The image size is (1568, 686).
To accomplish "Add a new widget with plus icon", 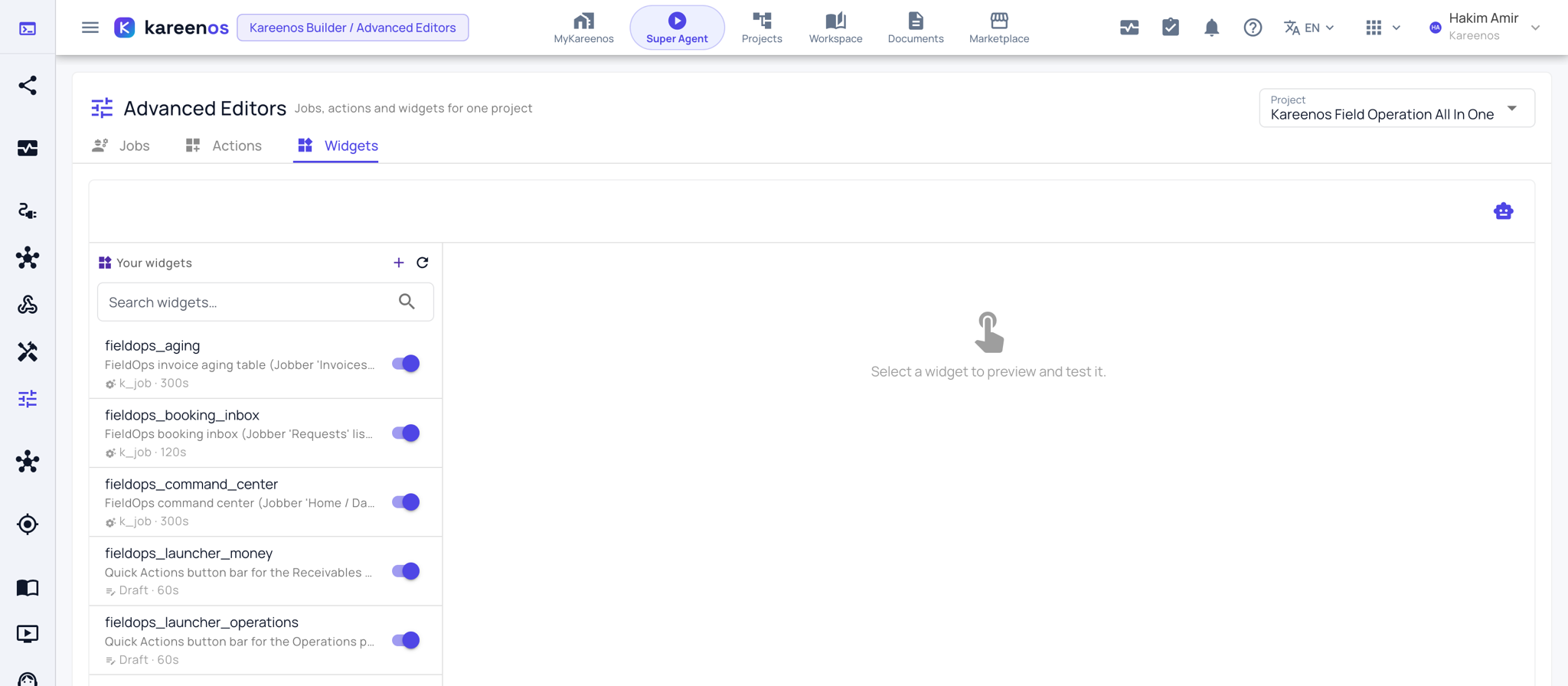I will [x=399, y=263].
